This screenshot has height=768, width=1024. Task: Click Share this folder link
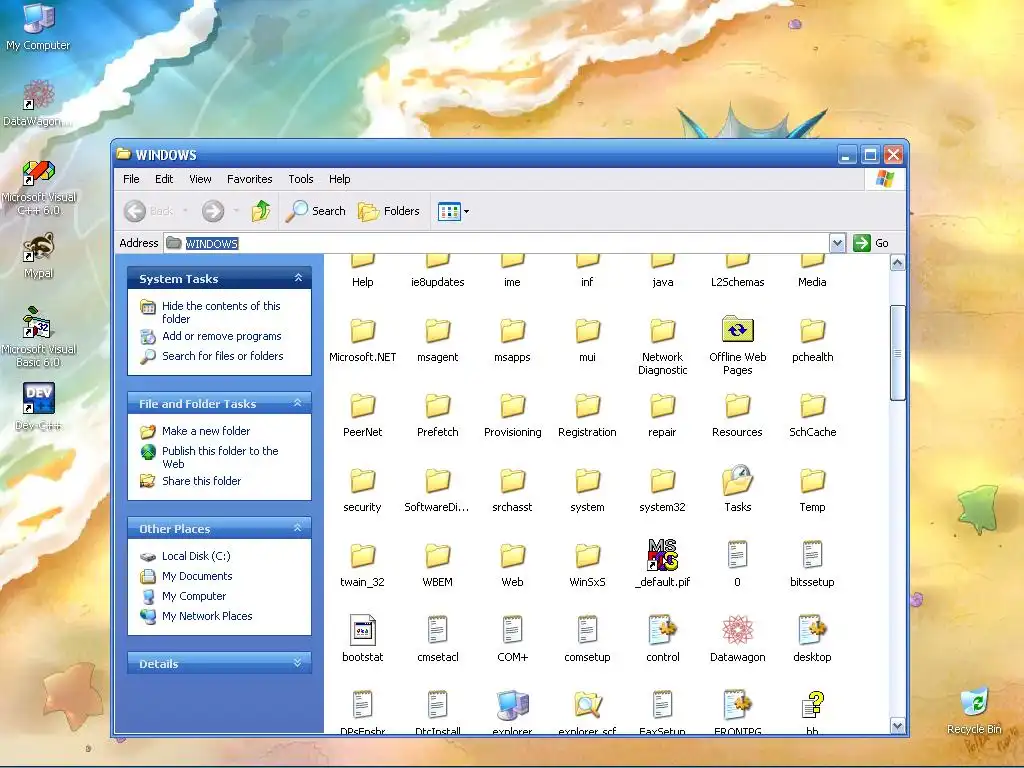201,481
